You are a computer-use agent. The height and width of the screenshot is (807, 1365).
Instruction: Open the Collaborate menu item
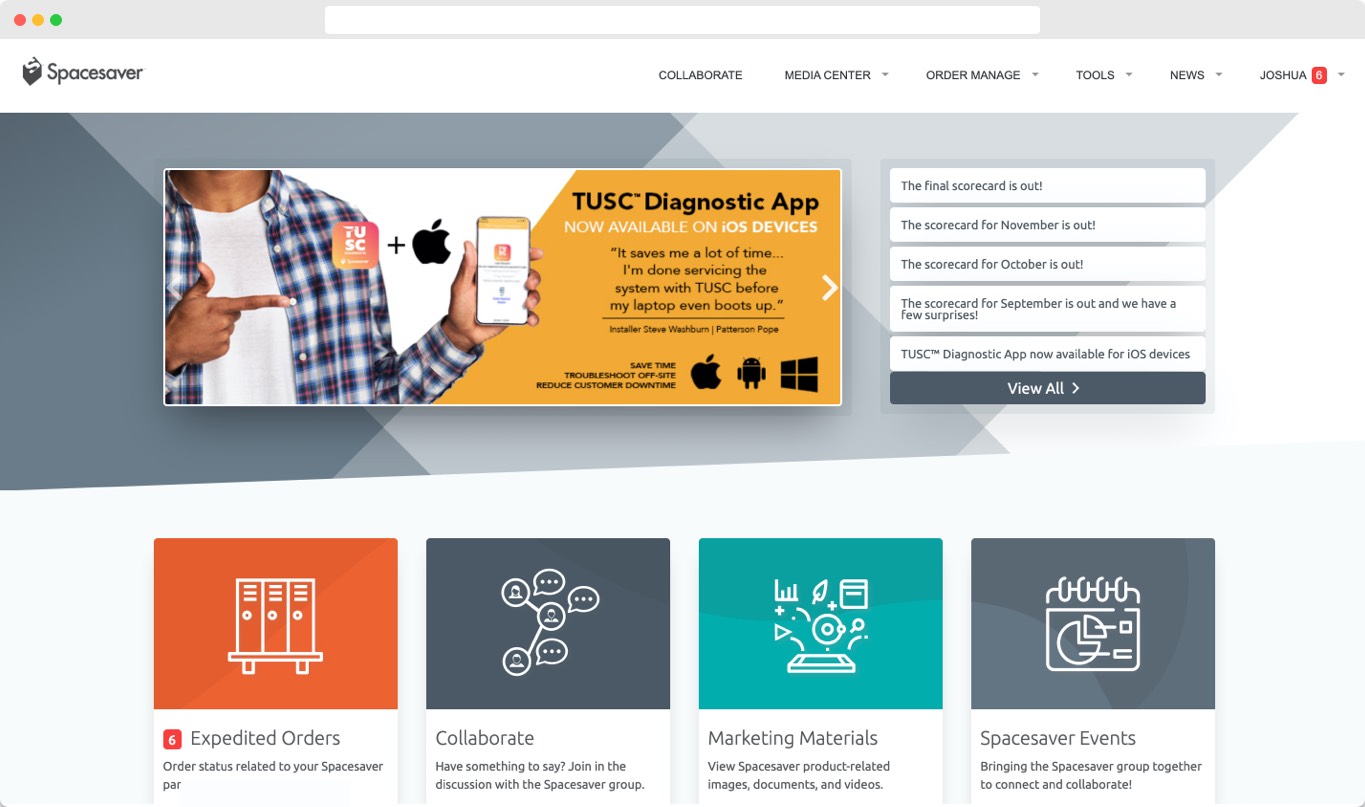(700, 75)
